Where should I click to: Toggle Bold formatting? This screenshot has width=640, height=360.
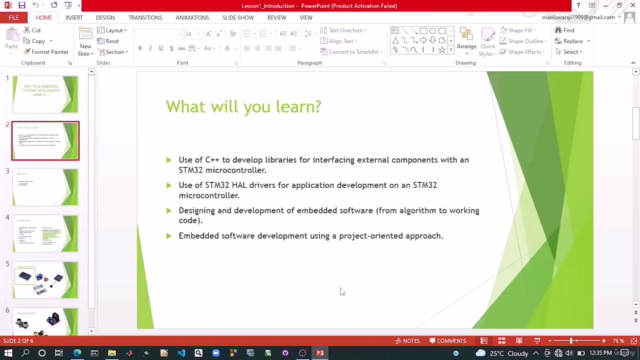click(140, 49)
